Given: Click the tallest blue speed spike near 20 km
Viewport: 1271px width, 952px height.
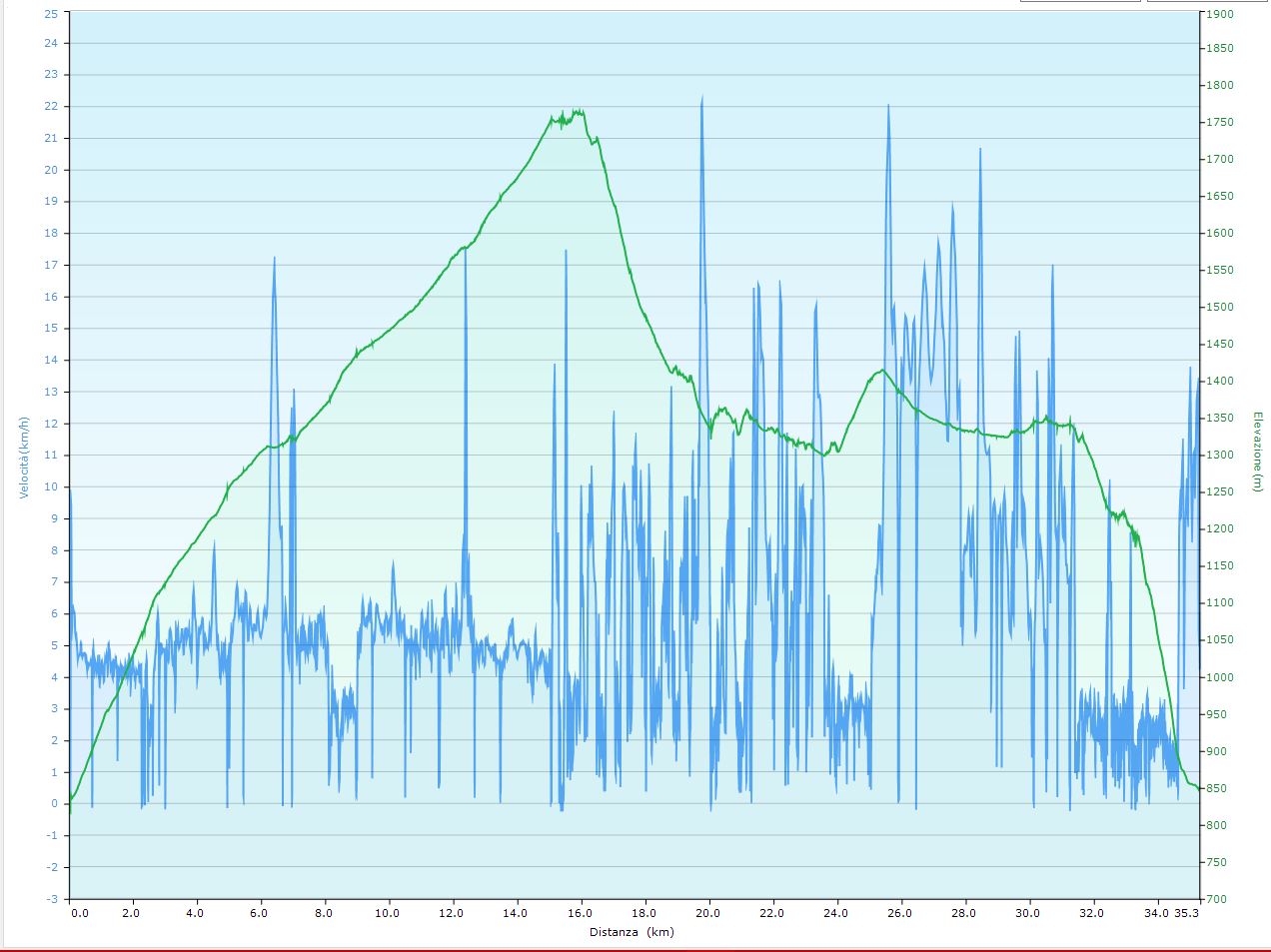Looking at the screenshot, I should pyautogui.click(x=701, y=98).
